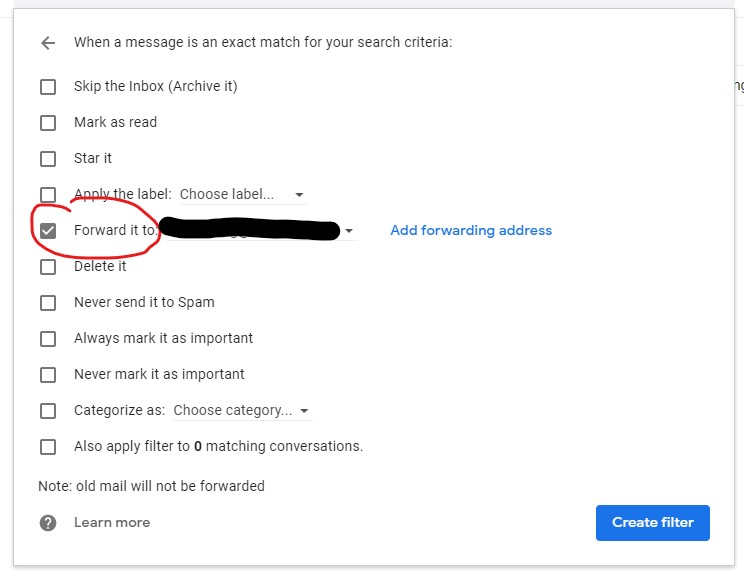This screenshot has width=744, height=578.
Task: Open the Choose label dropdown
Action: click(243, 195)
